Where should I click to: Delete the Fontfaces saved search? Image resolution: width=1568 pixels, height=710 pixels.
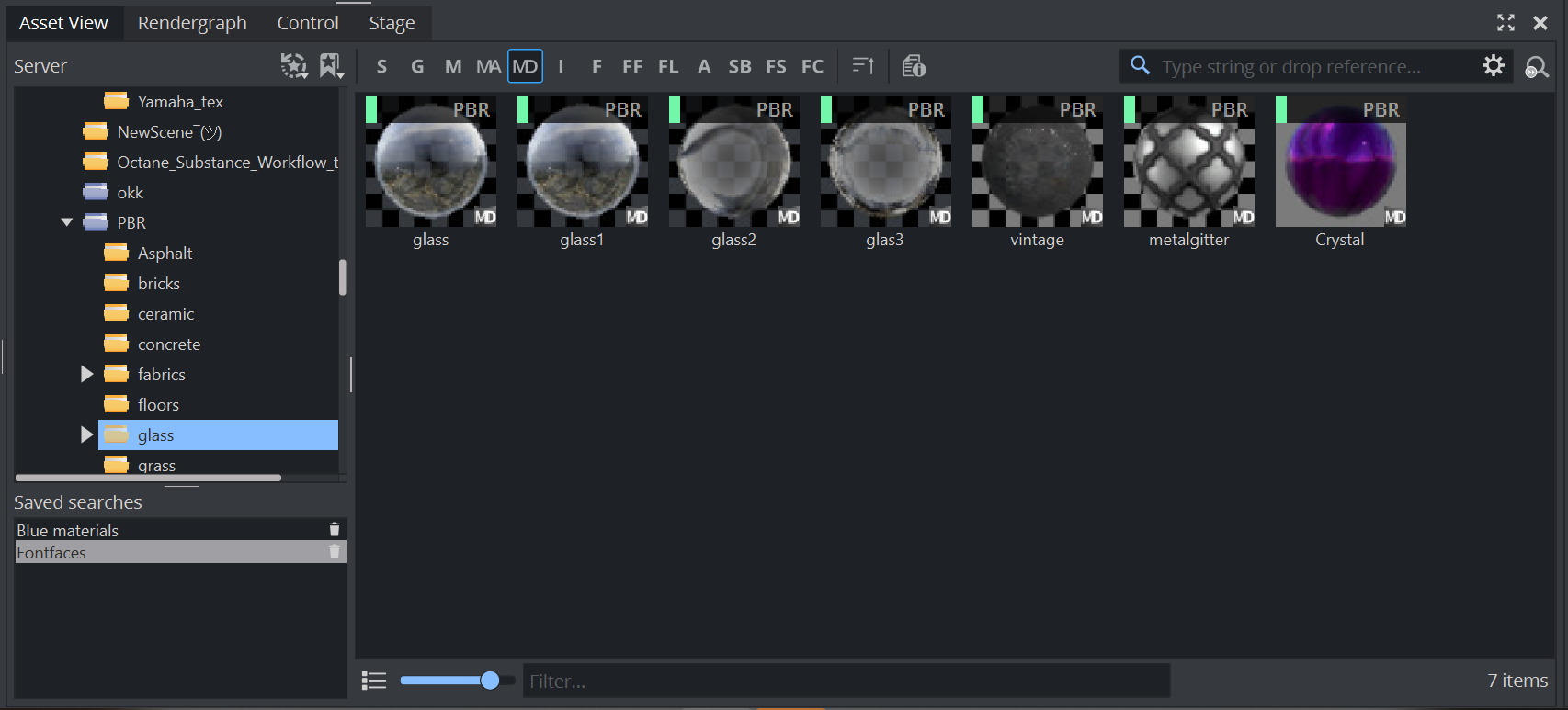tap(335, 552)
